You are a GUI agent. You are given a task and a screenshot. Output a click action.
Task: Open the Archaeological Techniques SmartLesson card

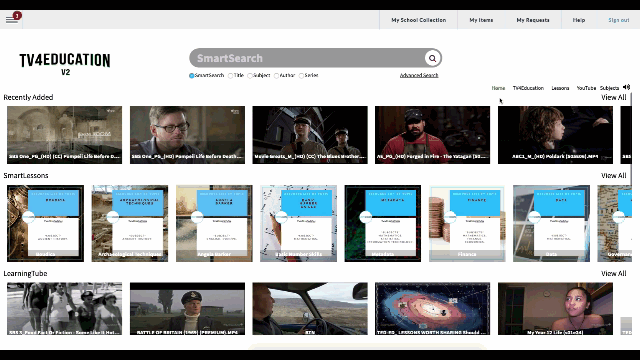(x=129, y=223)
